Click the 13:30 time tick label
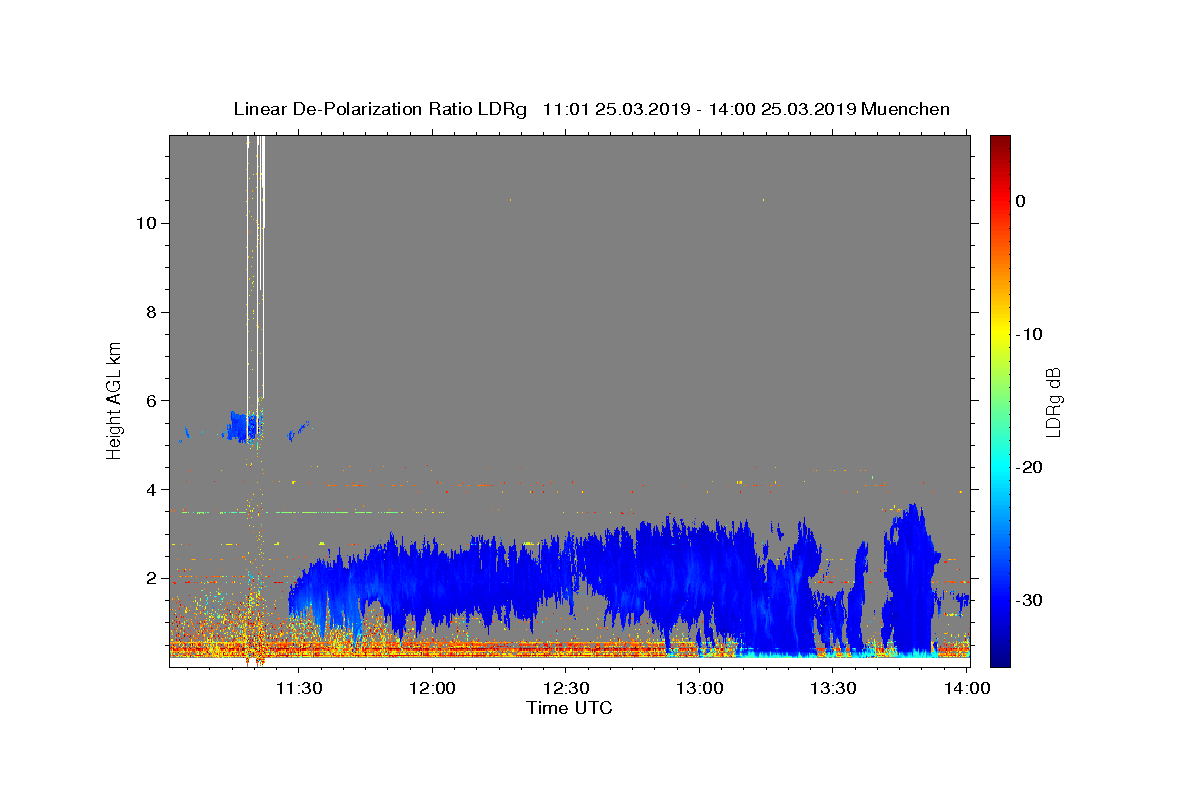 click(833, 688)
